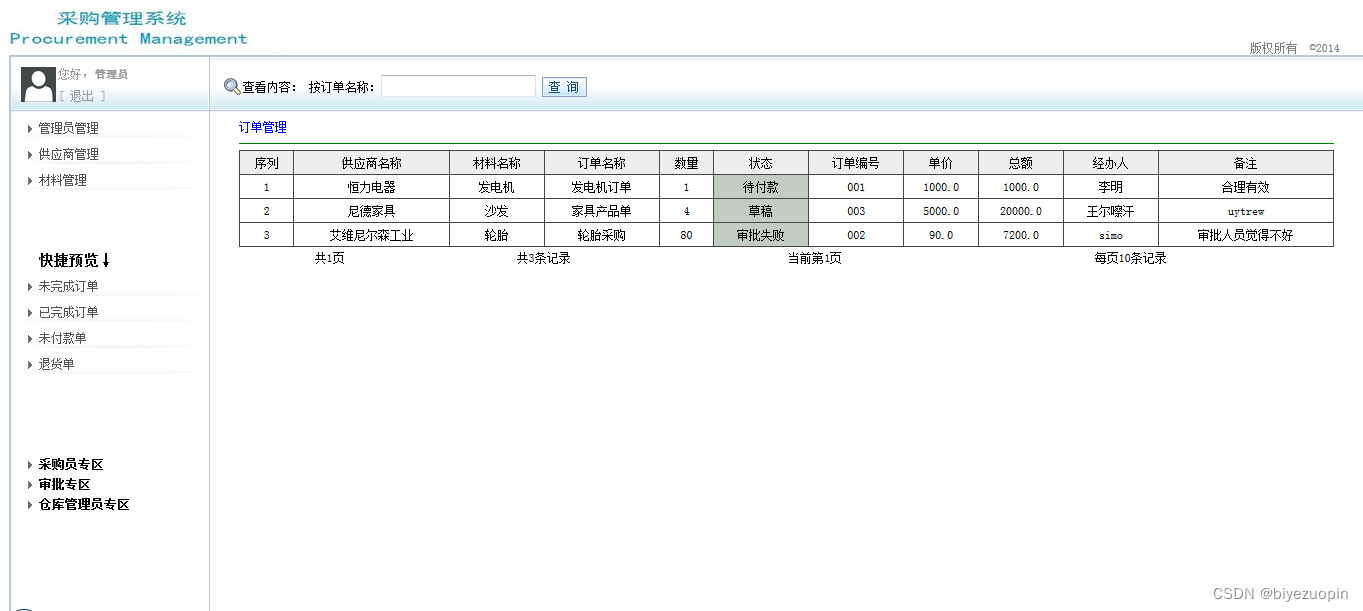Click the 供应商名称 column header
Viewport: 1363px width, 611px height.
[x=372, y=163]
